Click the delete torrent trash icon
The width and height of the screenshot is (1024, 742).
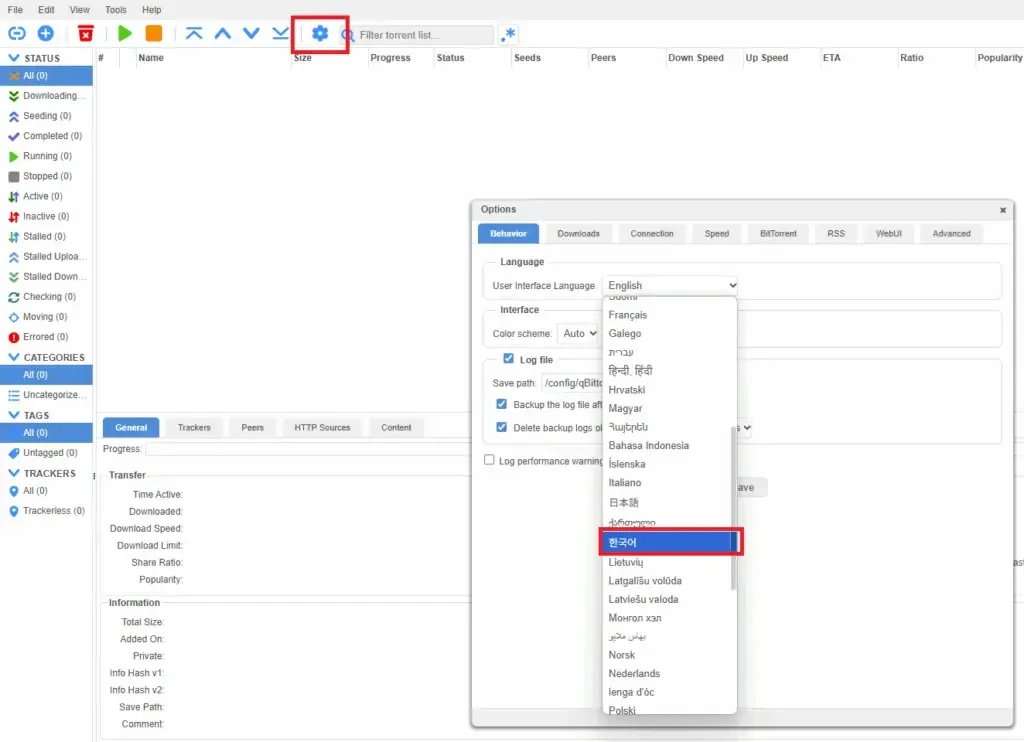85,33
